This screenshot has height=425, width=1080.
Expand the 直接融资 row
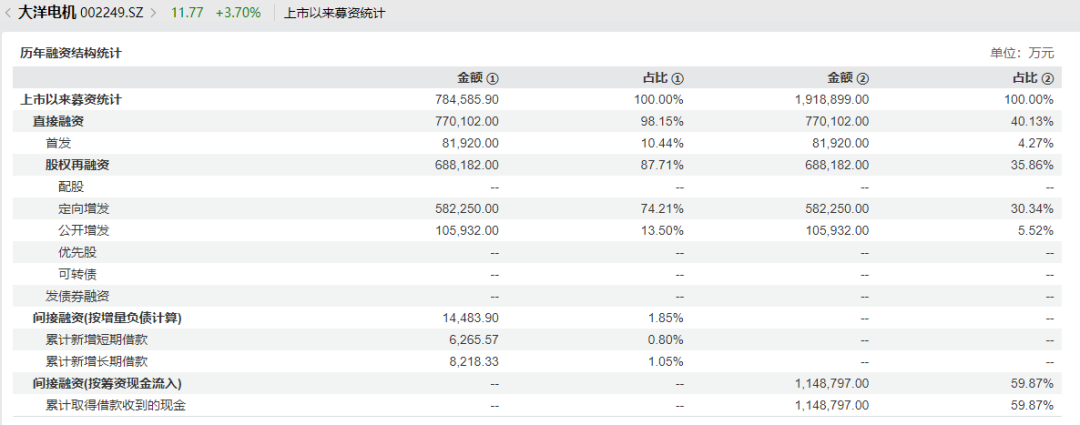click(x=58, y=121)
